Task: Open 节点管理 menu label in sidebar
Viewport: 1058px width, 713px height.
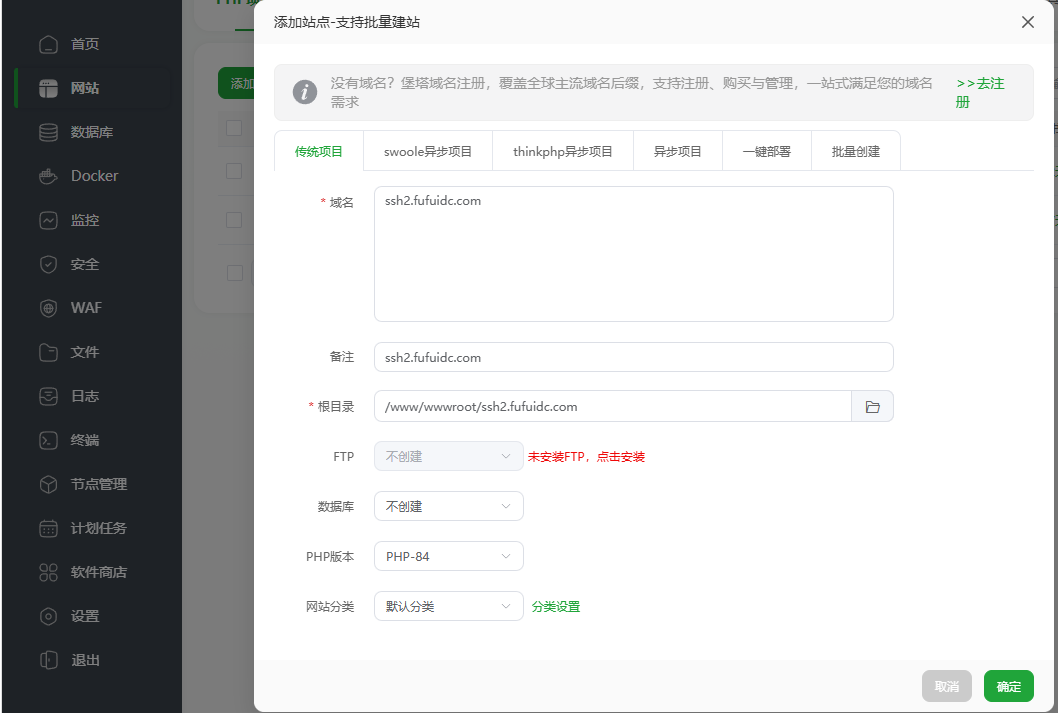Action: click(99, 484)
